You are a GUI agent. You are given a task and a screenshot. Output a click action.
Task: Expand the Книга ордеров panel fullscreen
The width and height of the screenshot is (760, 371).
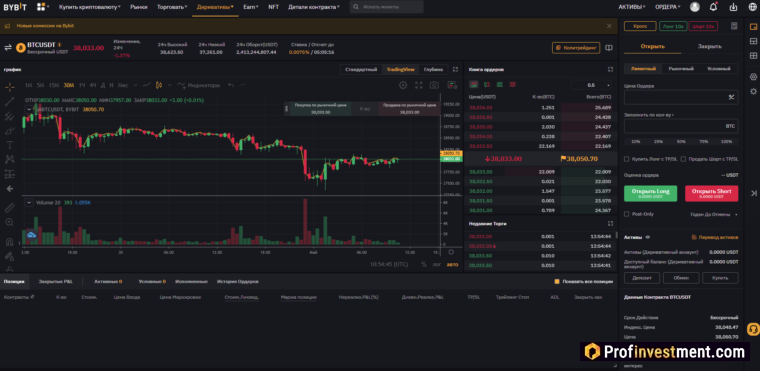(x=610, y=69)
